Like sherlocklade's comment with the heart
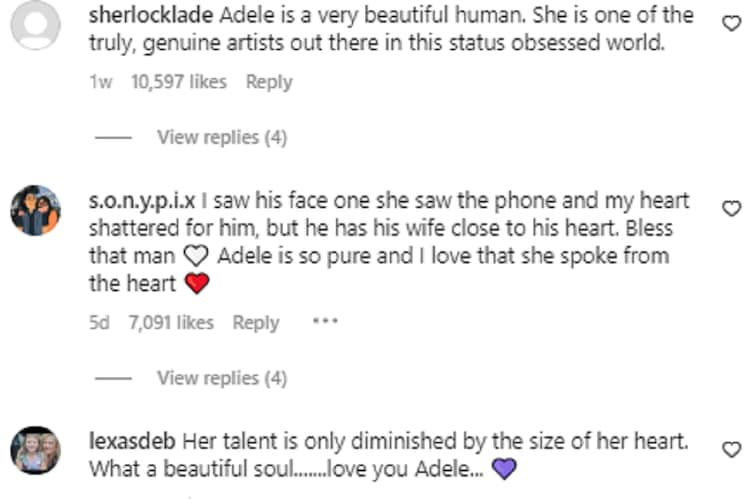Viewport: 750px width, 499px height. [x=731, y=23]
